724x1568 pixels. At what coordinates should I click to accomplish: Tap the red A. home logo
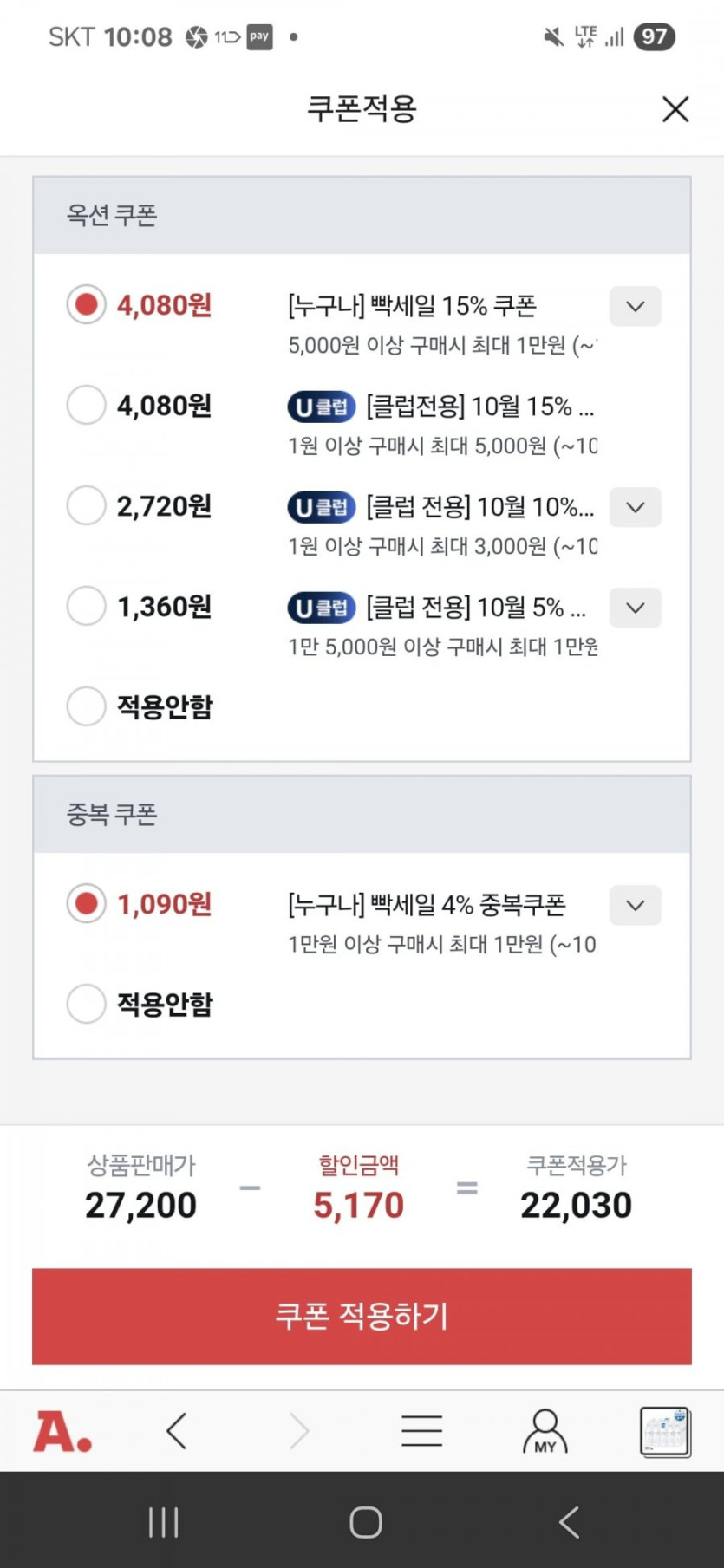click(62, 1431)
